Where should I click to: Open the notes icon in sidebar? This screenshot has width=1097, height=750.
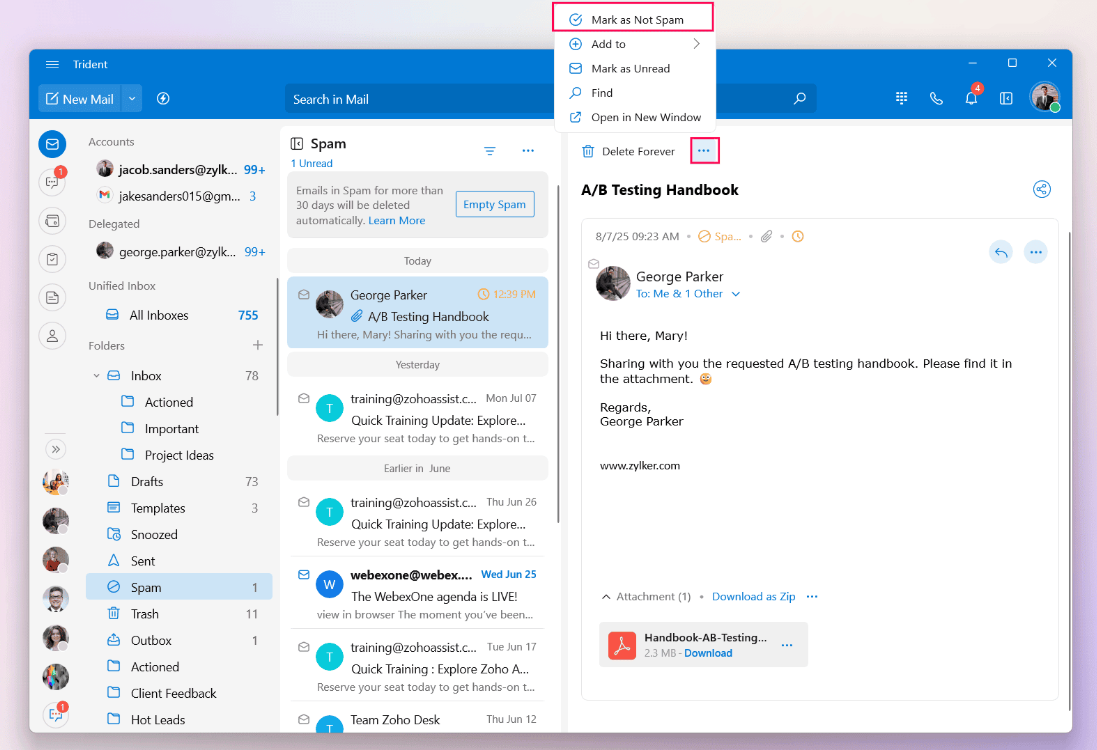(52, 298)
